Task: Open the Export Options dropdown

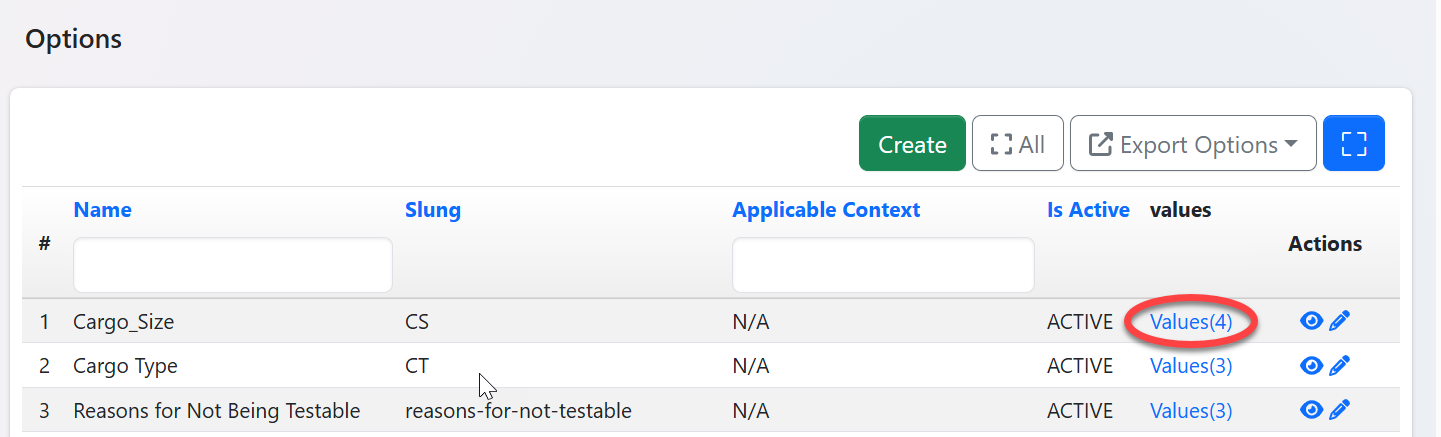Action: pyautogui.click(x=1192, y=144)
